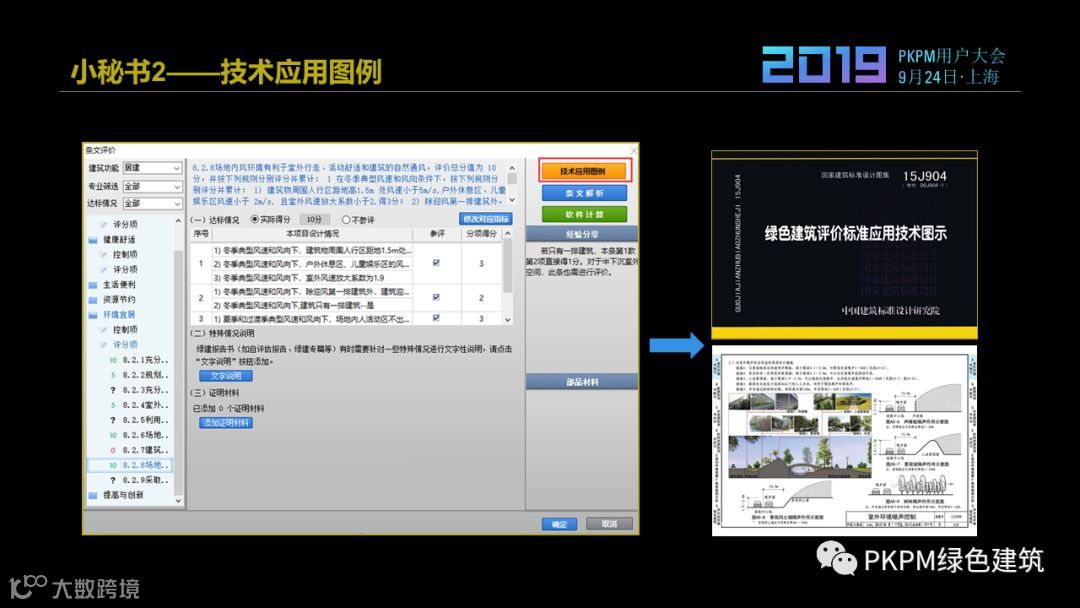Screen dimensions: 1080x608
Task: Select tree item 8.2.9采取..
Action: click(x=145, y=480)
